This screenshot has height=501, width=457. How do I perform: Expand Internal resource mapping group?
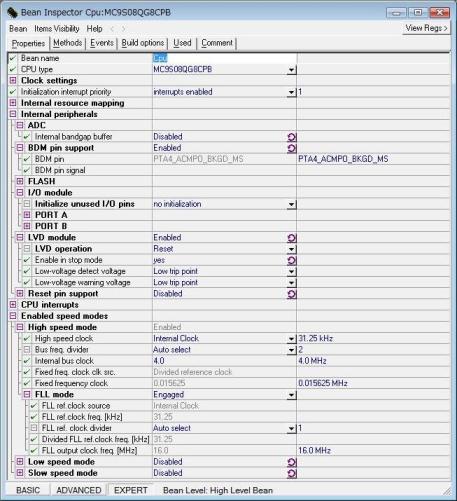click(x=13, y=103)
